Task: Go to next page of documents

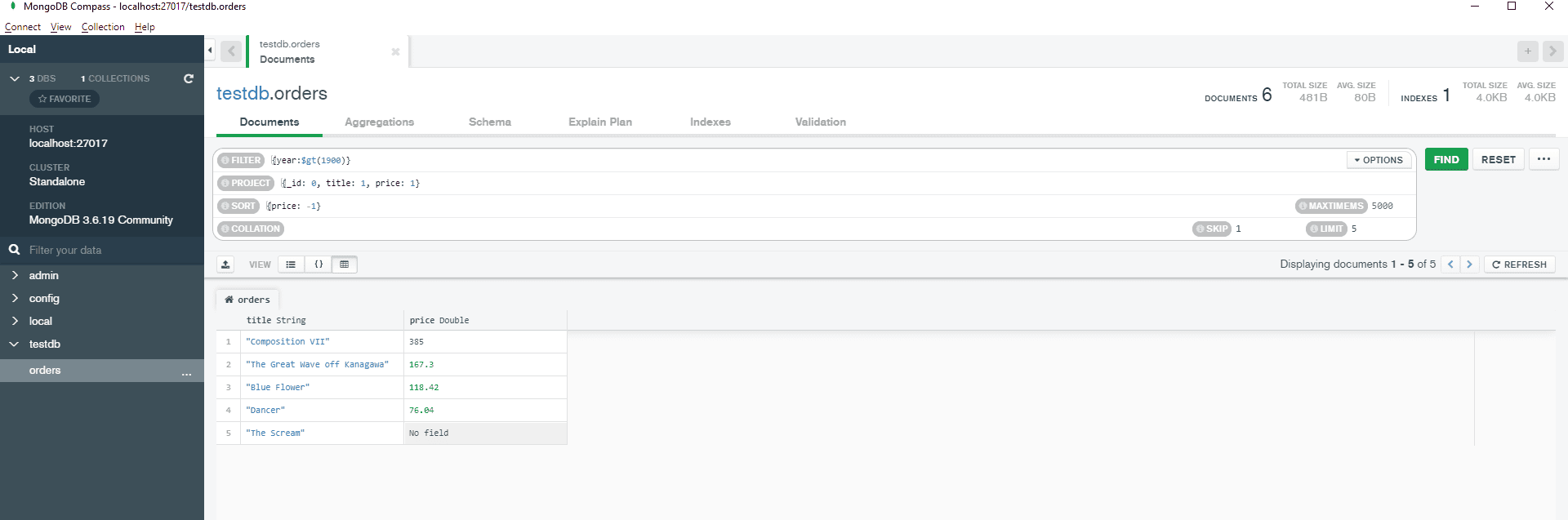Action: [1469, 264]
